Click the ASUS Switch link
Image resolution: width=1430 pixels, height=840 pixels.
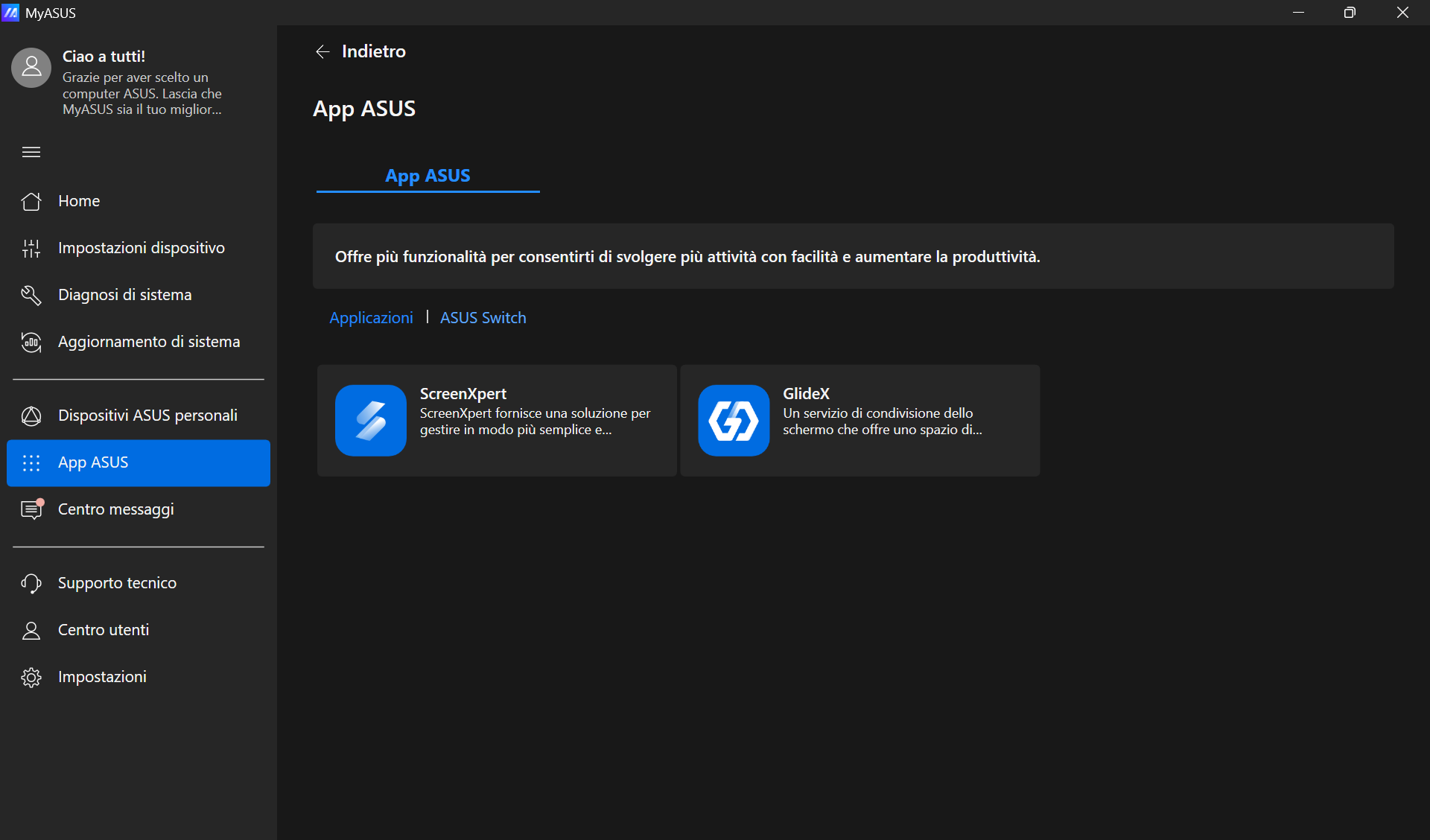(483, 318)
